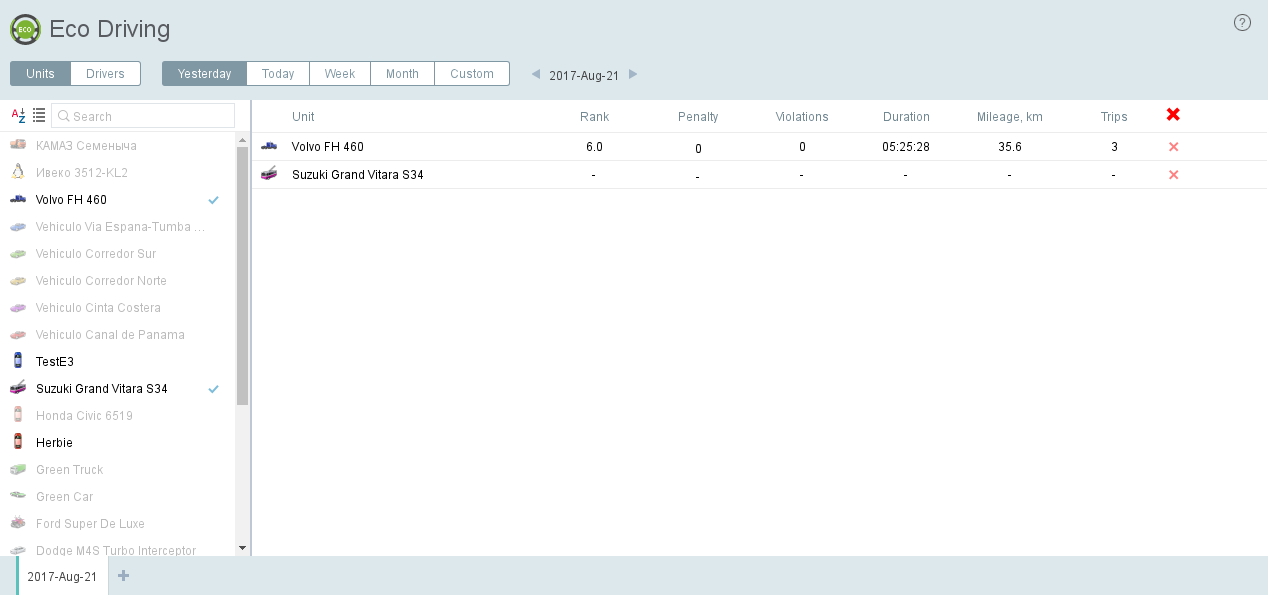Choose the Custom date range option

[471, 74]
